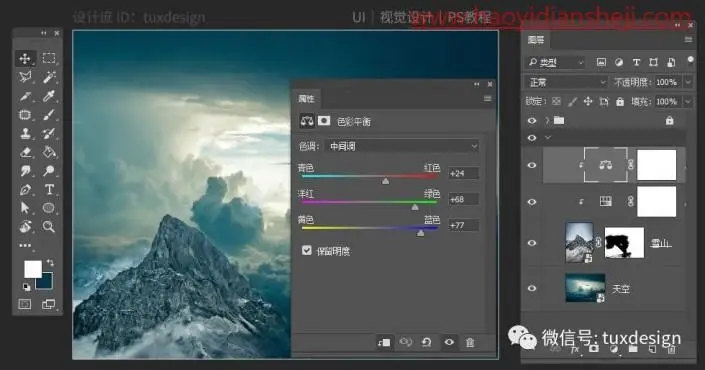Select the Smudge tool
Screen dimensions: 705x370
tap(25, 171)
